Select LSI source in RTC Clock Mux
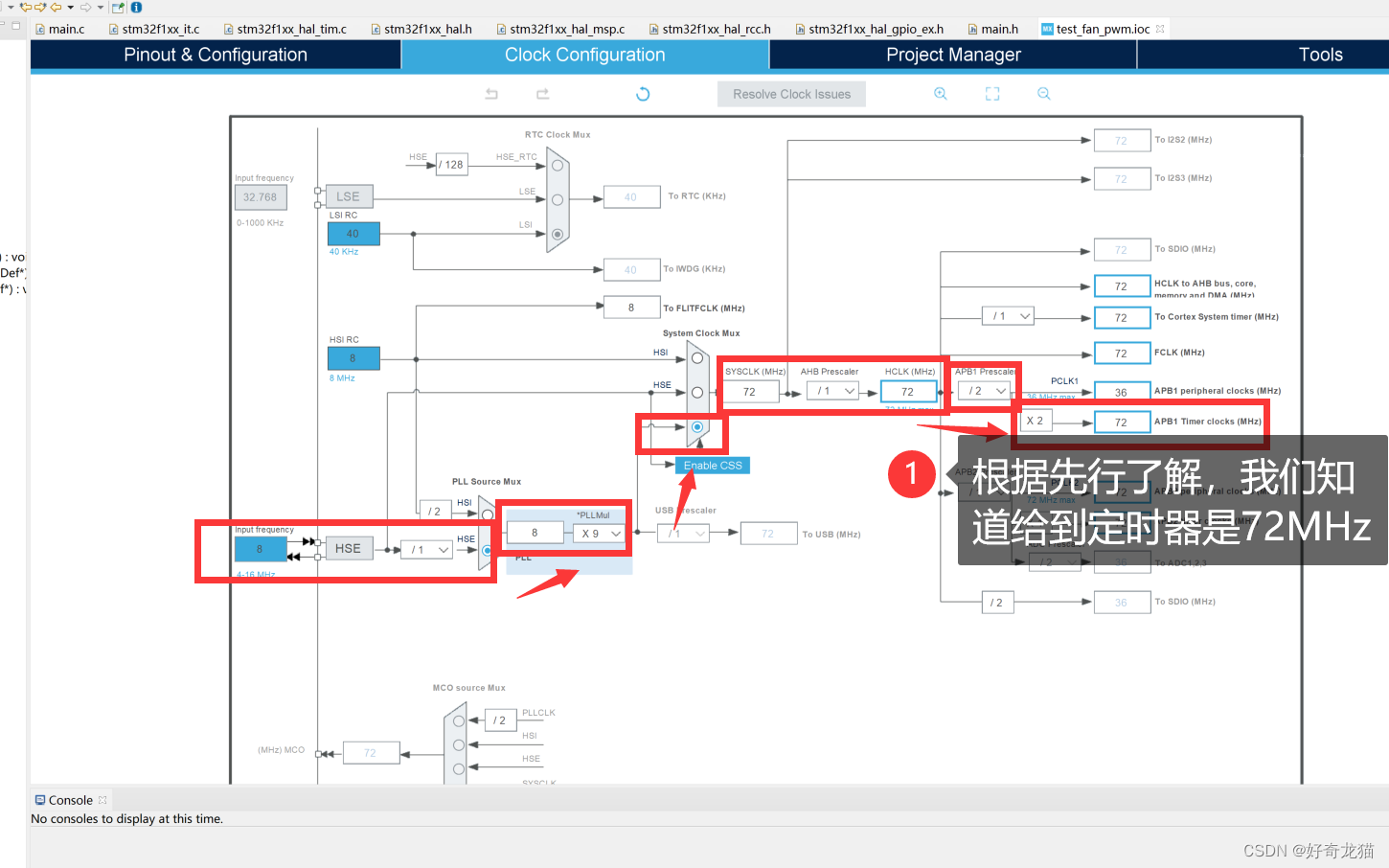The height and width of the screenshot is (868, 1389). pyautogui.click(x=557, y=234)
